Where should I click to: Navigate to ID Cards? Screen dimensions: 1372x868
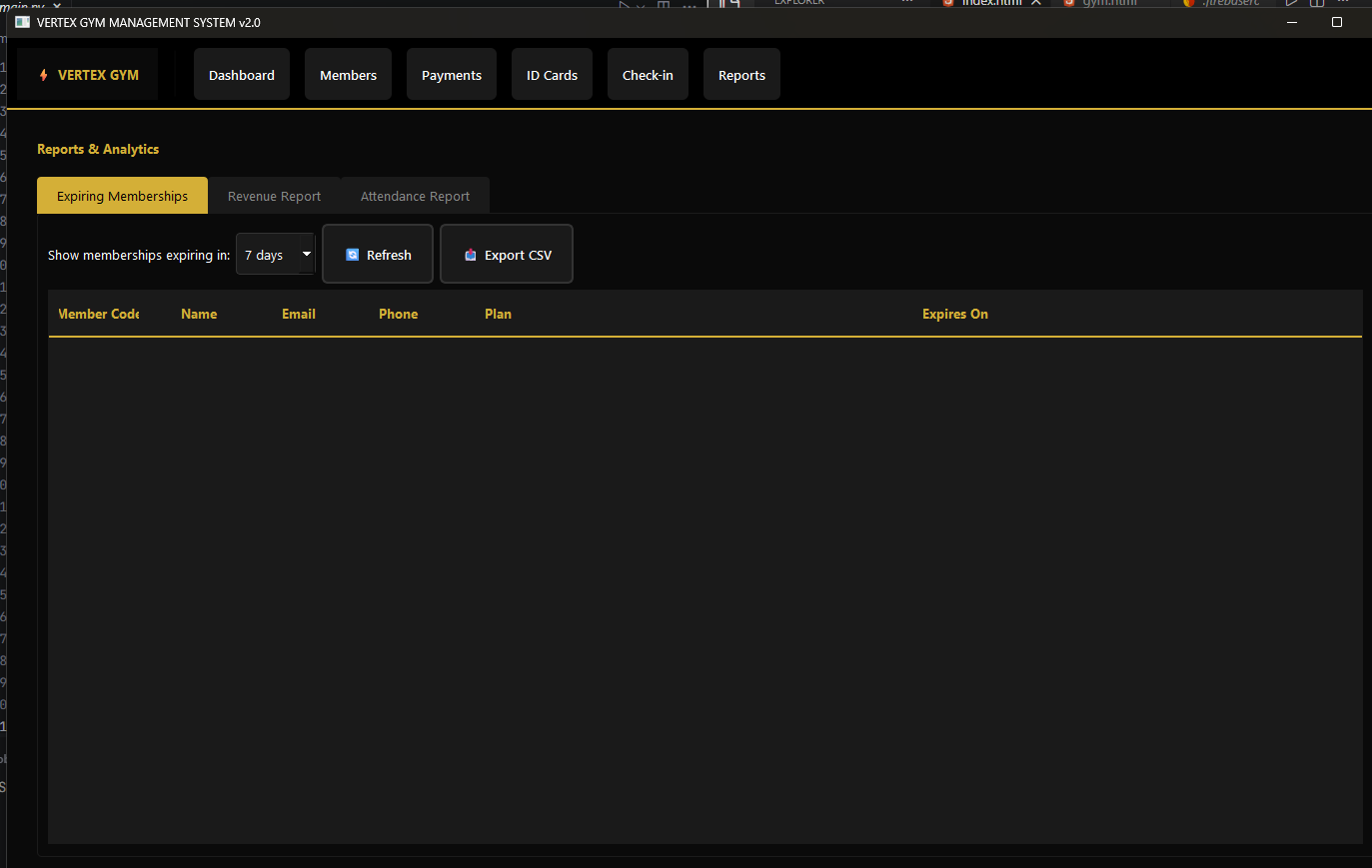[552, 75]
